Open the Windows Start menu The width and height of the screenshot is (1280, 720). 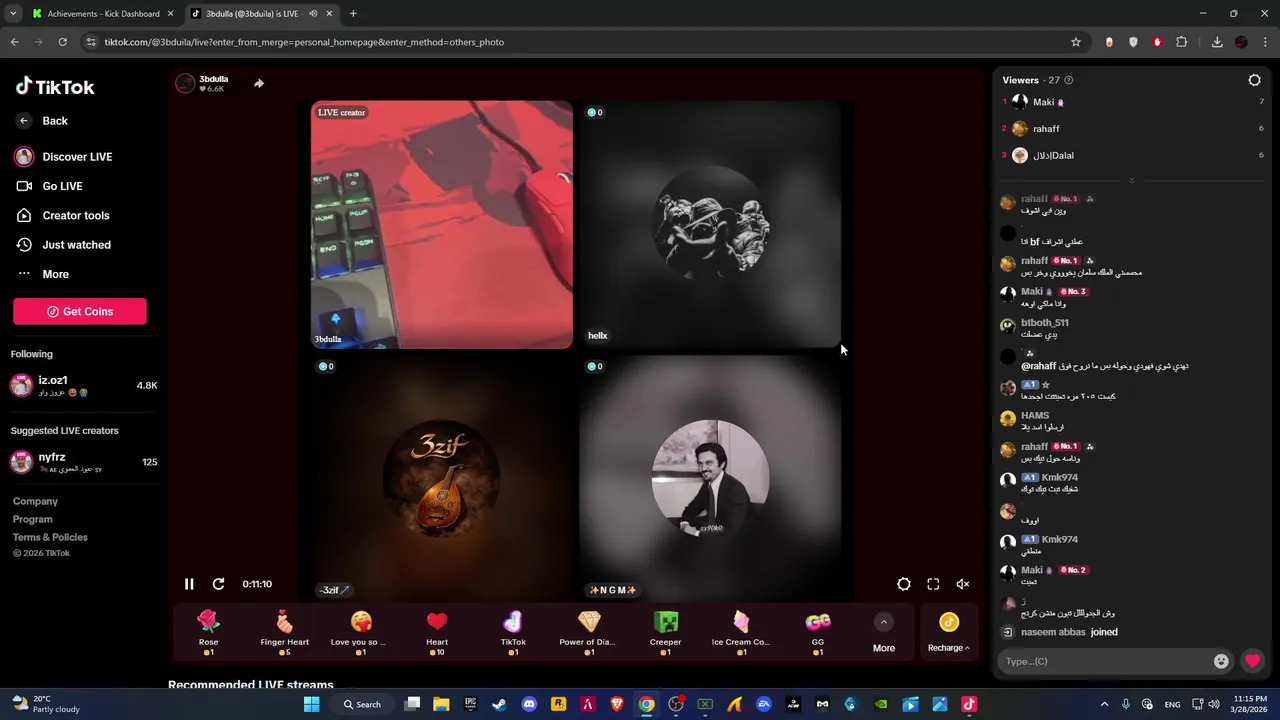(x=311, y=704)
